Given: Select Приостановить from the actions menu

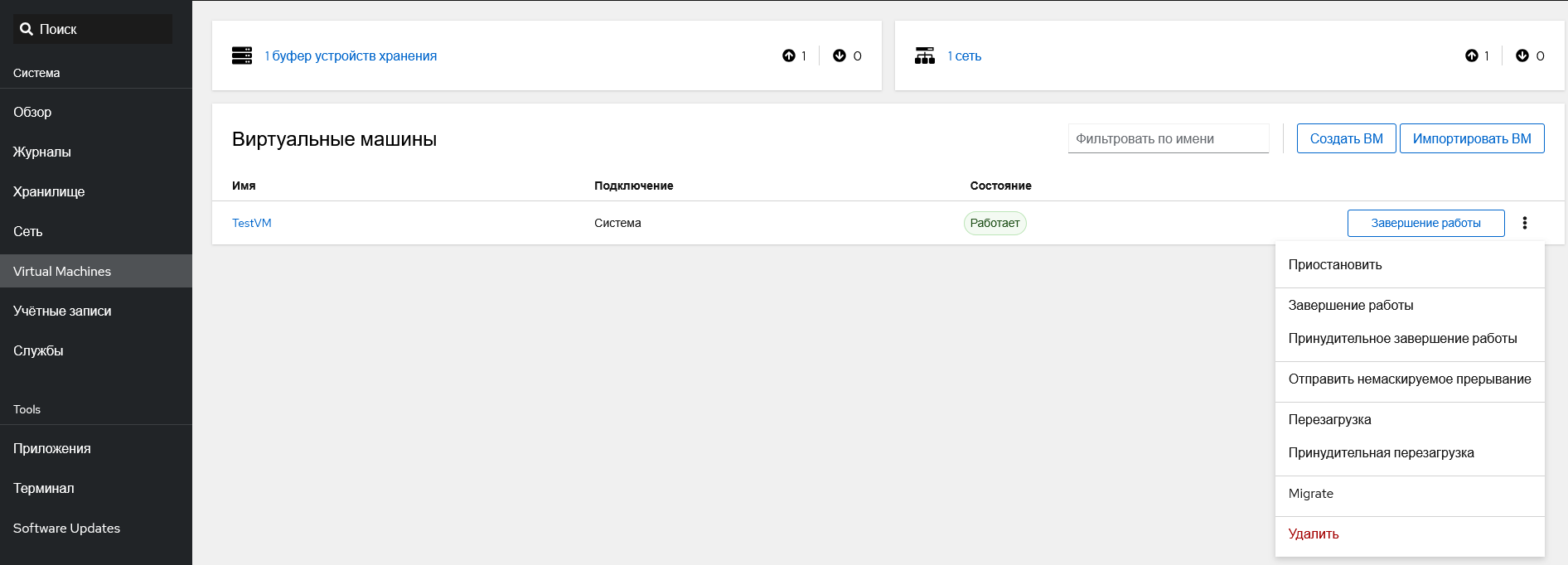Looking at the screenshot, I should pos(1334,265).
